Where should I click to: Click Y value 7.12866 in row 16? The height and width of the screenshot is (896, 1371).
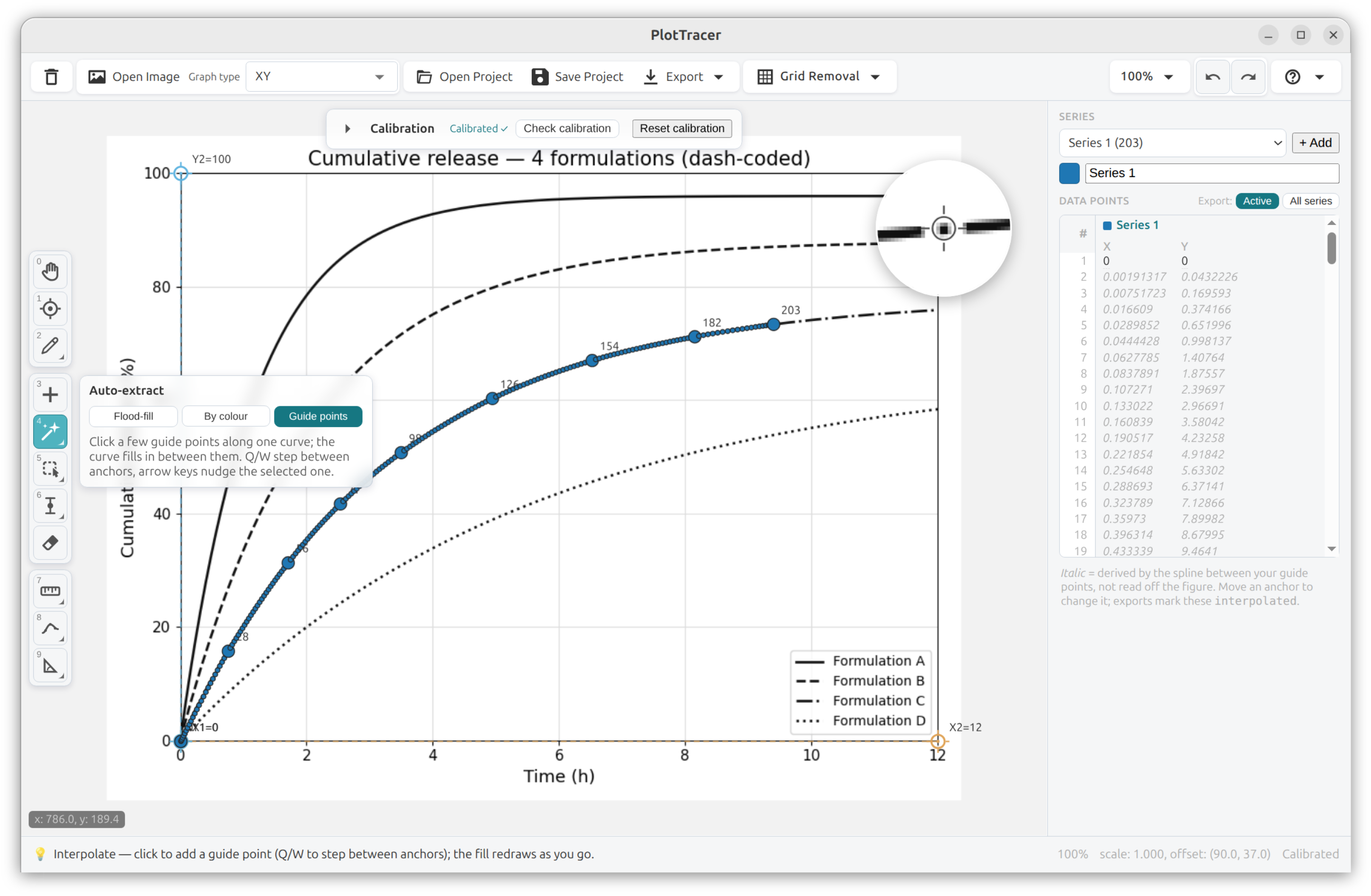tap(1202, 503)
